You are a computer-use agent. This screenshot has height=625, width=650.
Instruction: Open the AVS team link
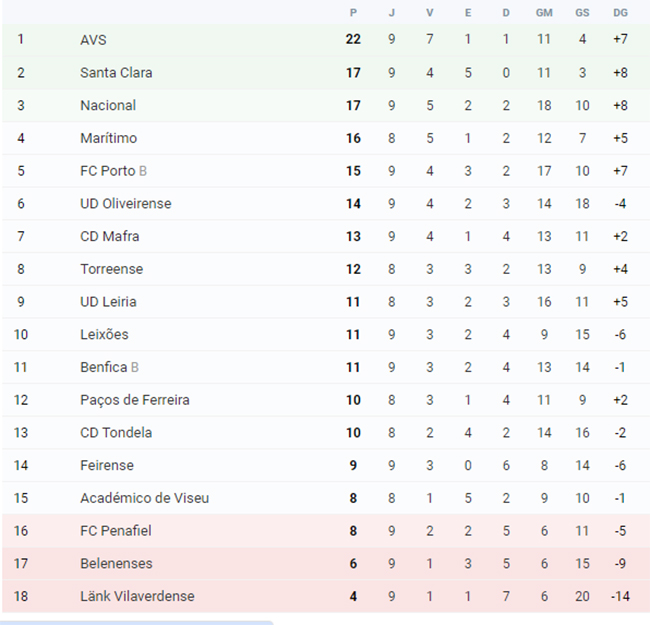(x=93, y=40)
